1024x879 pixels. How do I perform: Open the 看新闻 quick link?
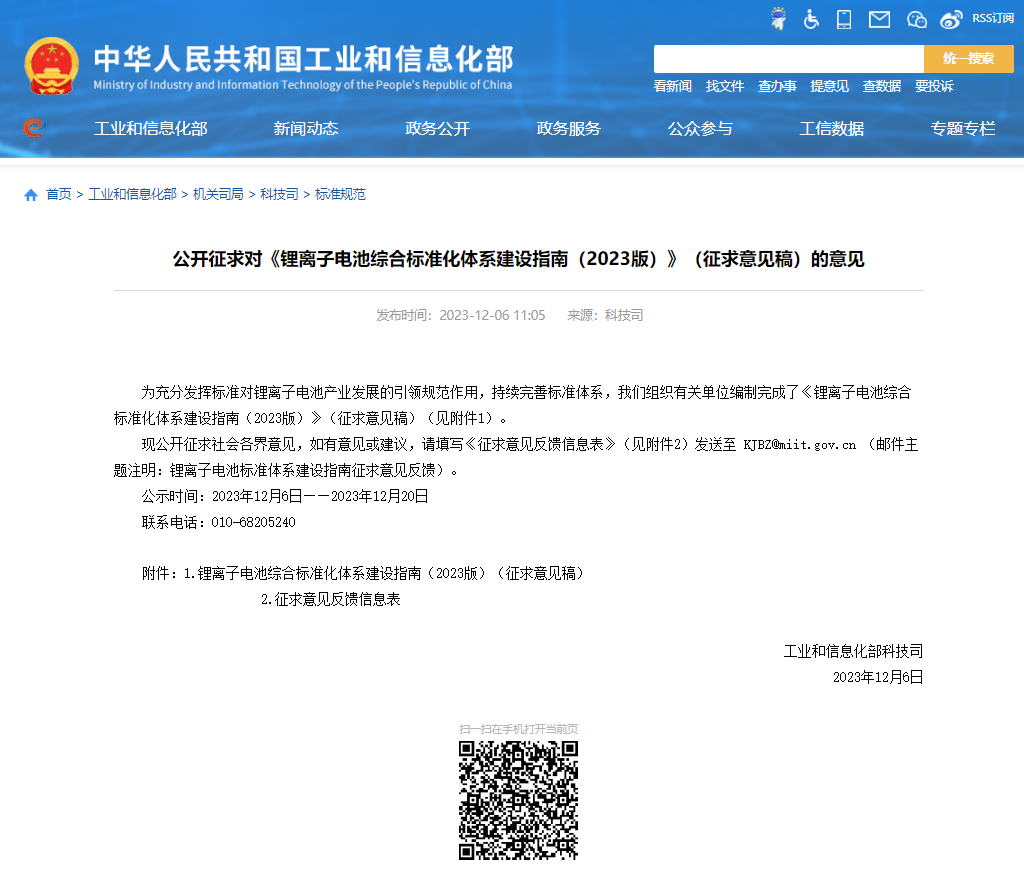[672, 86]
